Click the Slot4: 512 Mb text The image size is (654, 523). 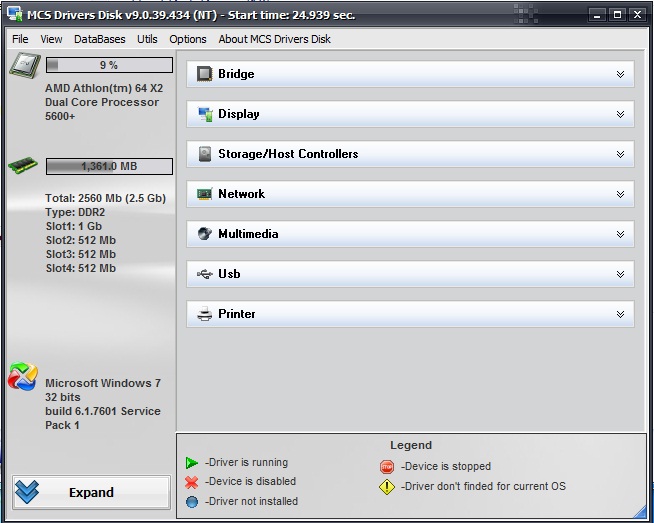point(81,268)
